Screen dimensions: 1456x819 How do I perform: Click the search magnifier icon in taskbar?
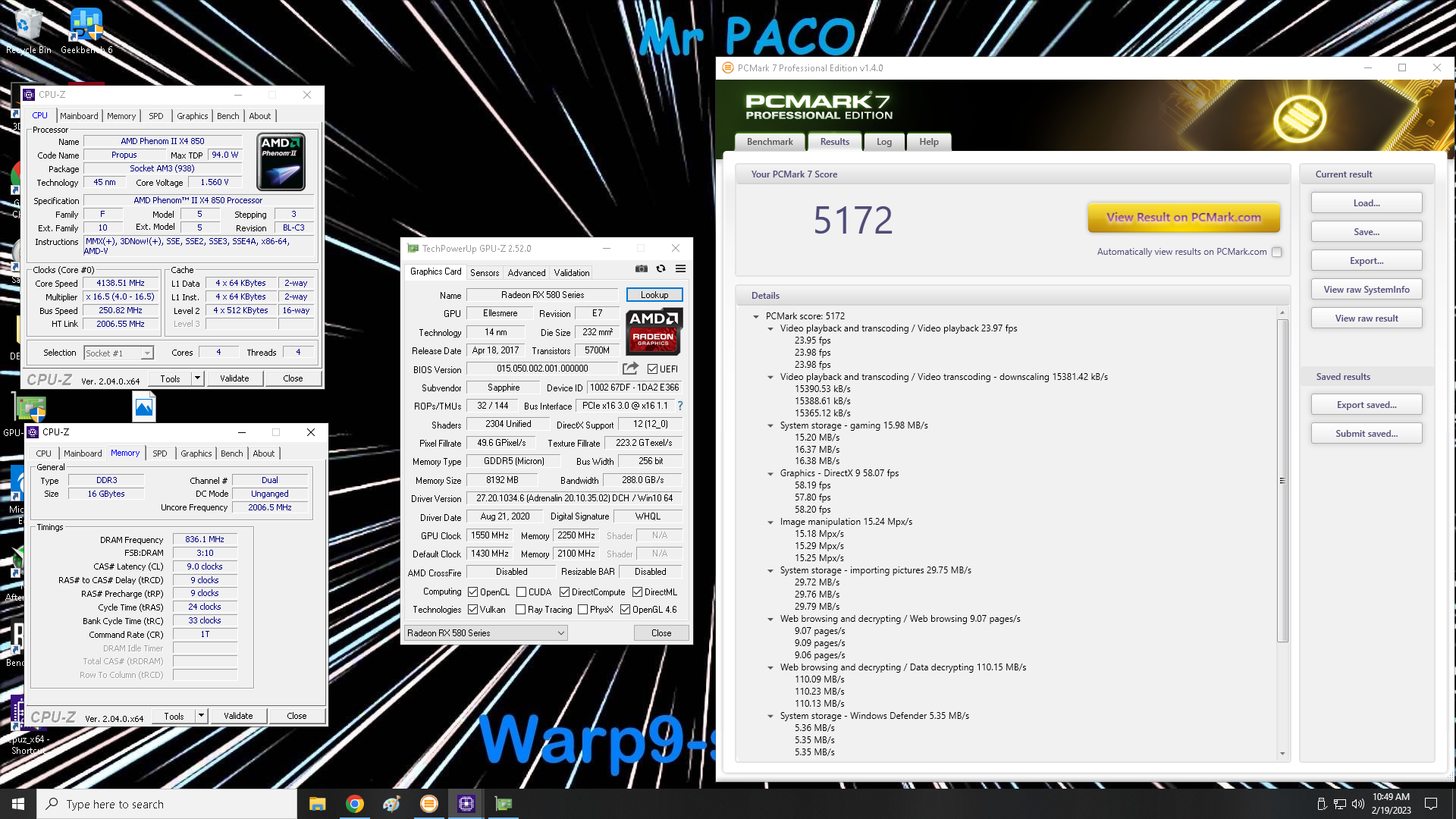[x=52, y=804]
